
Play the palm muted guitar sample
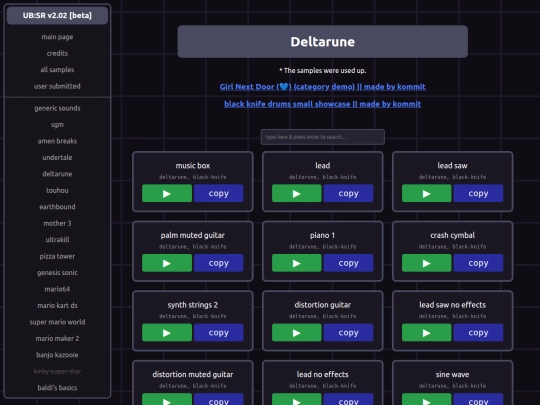[x=167, y=263]
